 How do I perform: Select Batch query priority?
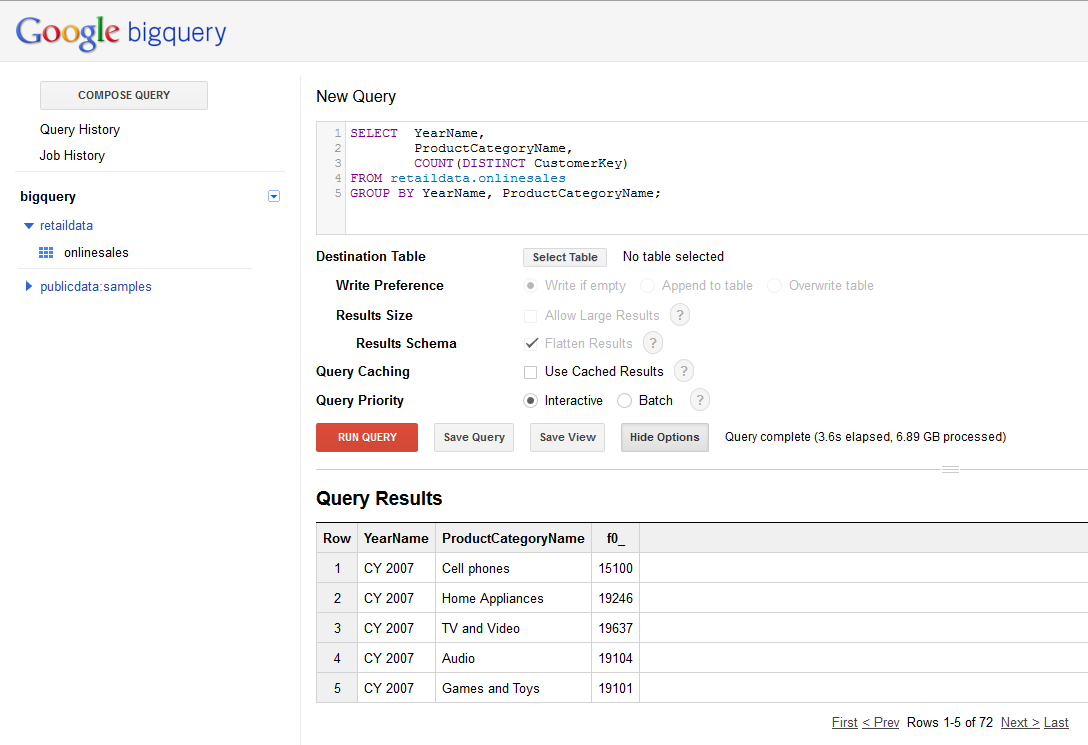coord(624,400)
